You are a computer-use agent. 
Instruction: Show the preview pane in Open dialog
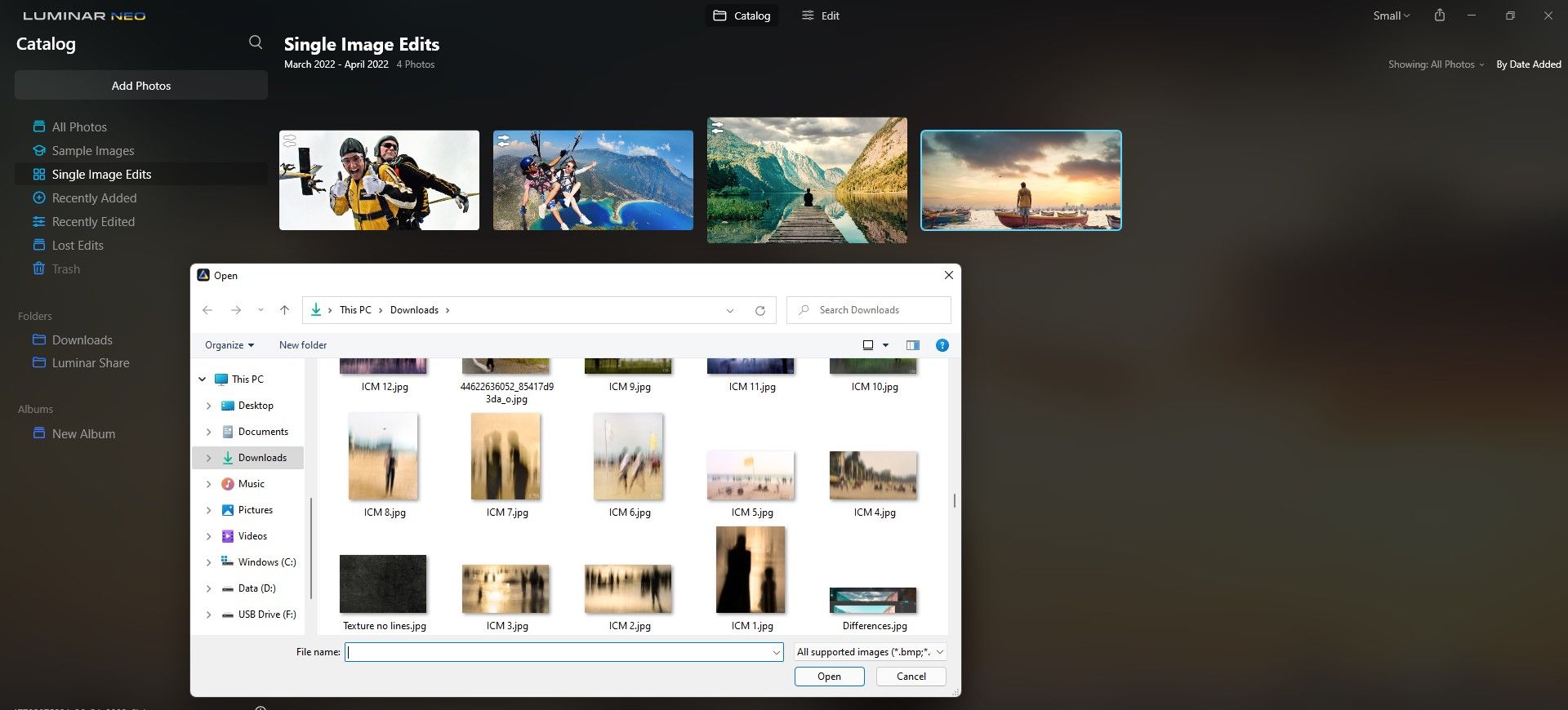[x=913, y=345]
